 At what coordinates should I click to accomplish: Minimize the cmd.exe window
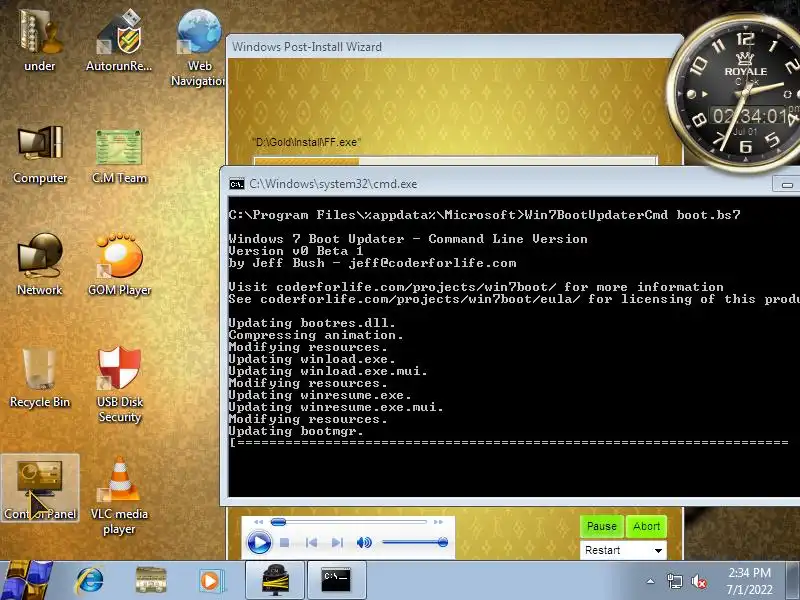point(787,184)
